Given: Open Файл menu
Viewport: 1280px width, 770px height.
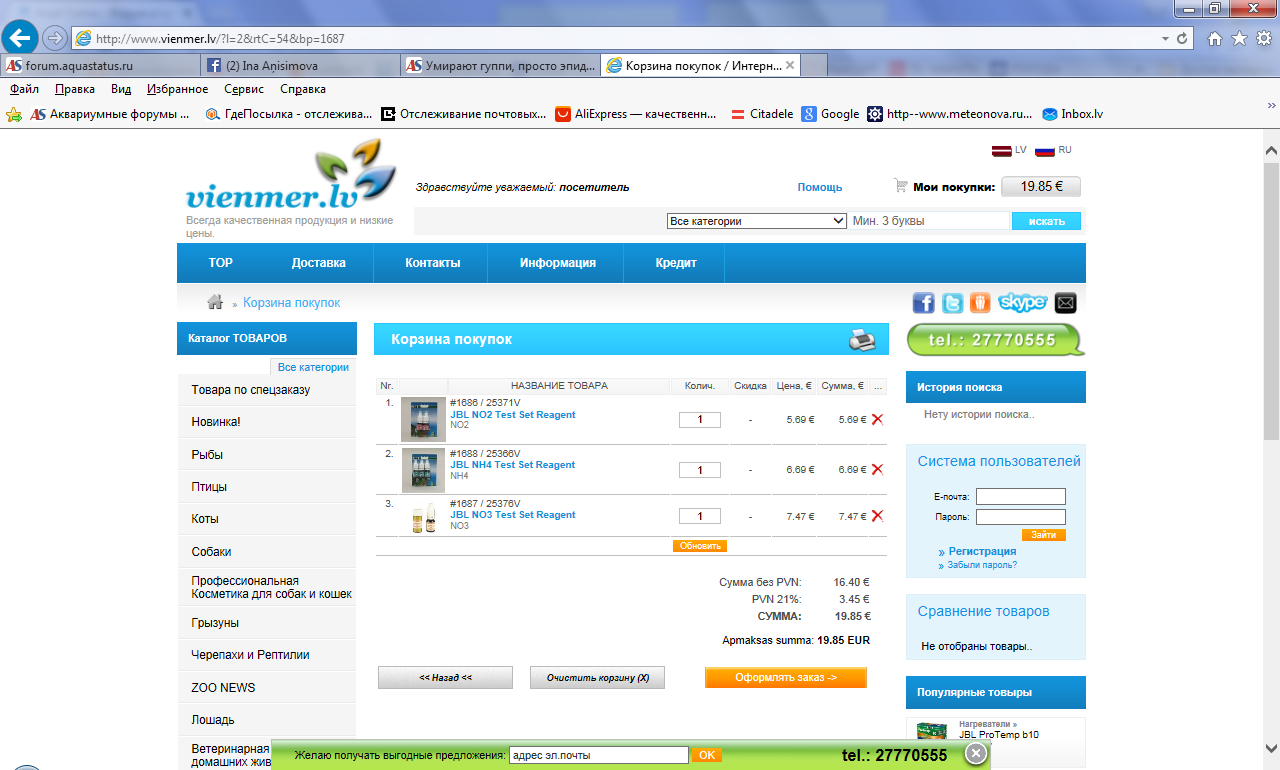Looking at the screenshot, I should tap(24, 89).
